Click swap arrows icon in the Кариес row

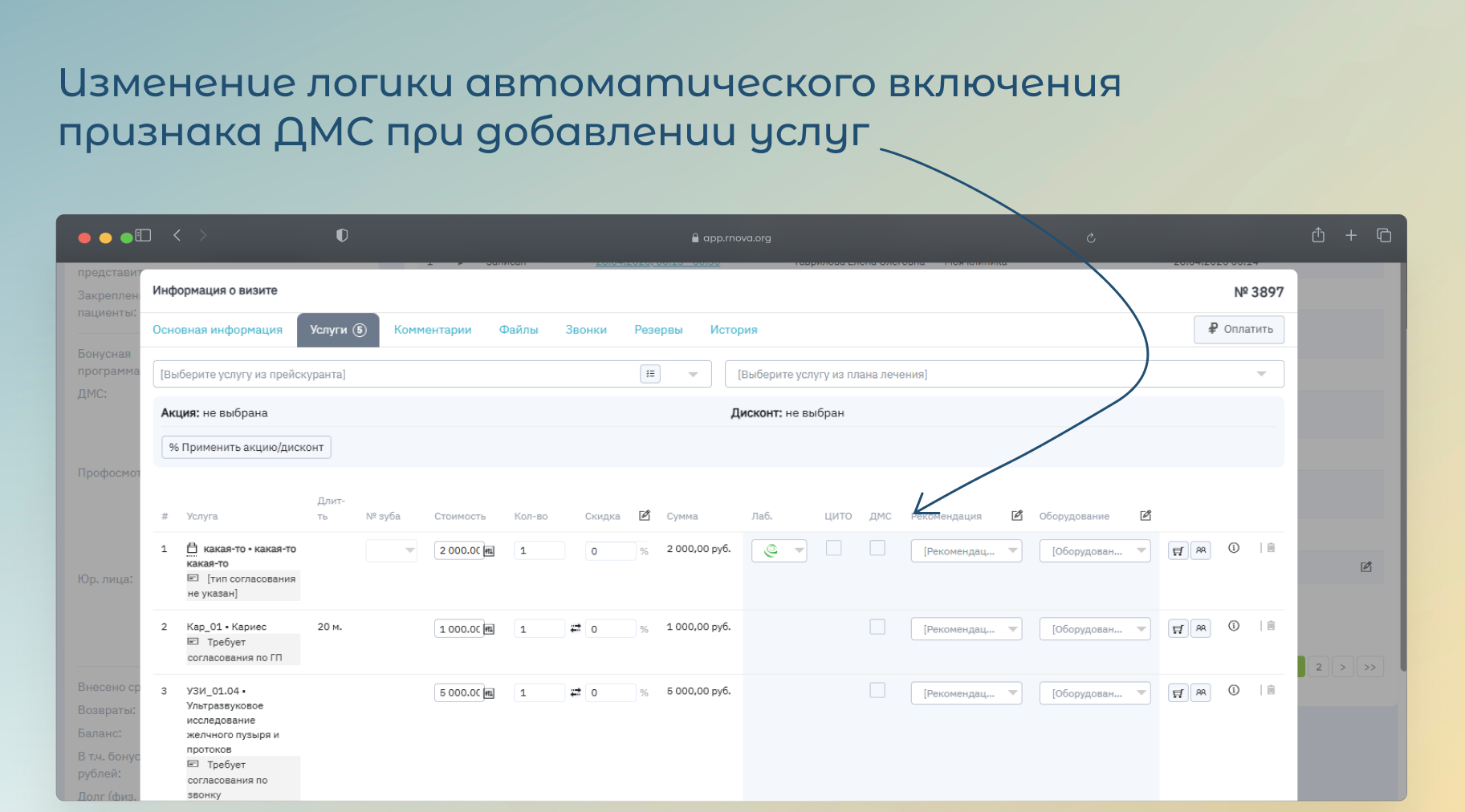[576, 628]
